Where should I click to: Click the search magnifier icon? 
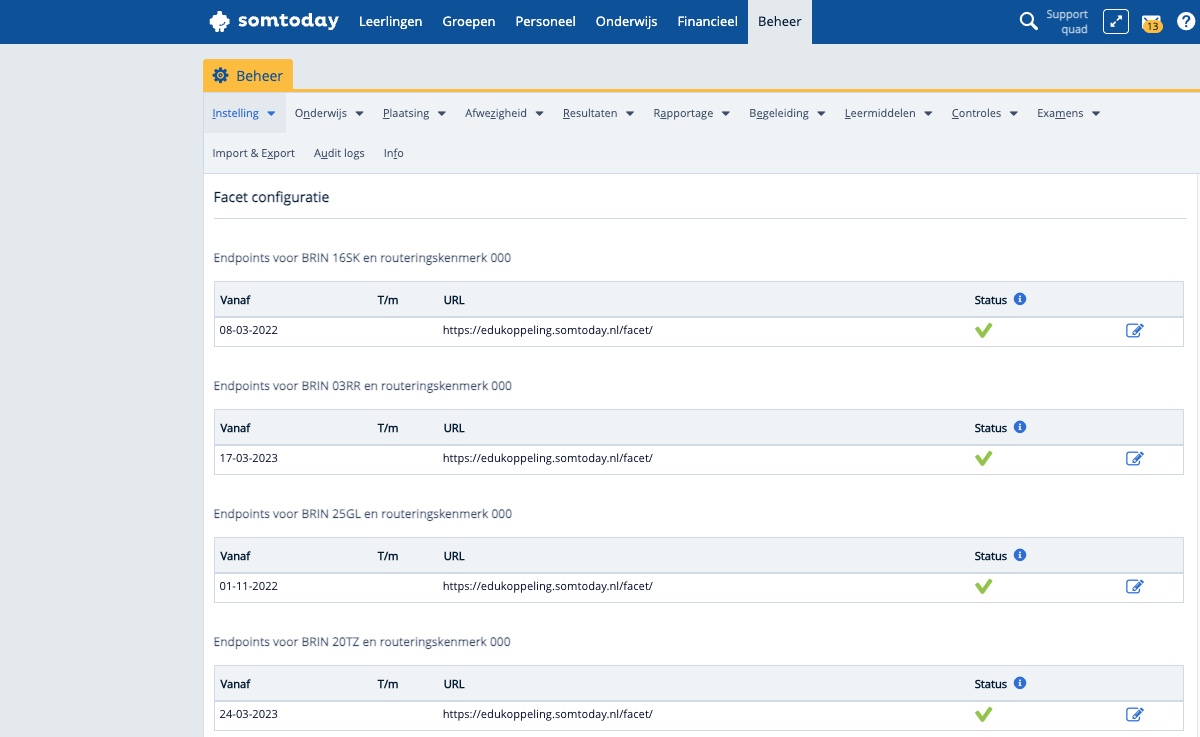[x=1028, y=21]
